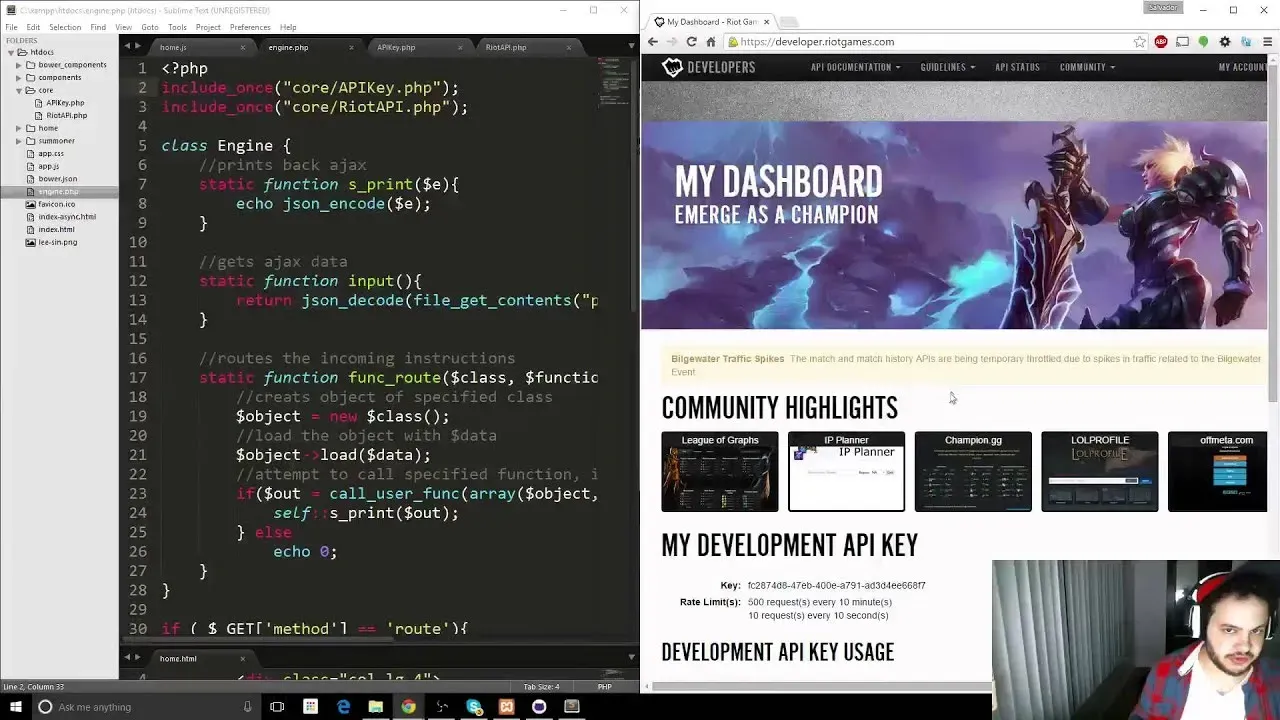The height and width of the screenshot is (720, 1280).
Task: Select lee-sin.png in sidebar
Action: (58, 242)
